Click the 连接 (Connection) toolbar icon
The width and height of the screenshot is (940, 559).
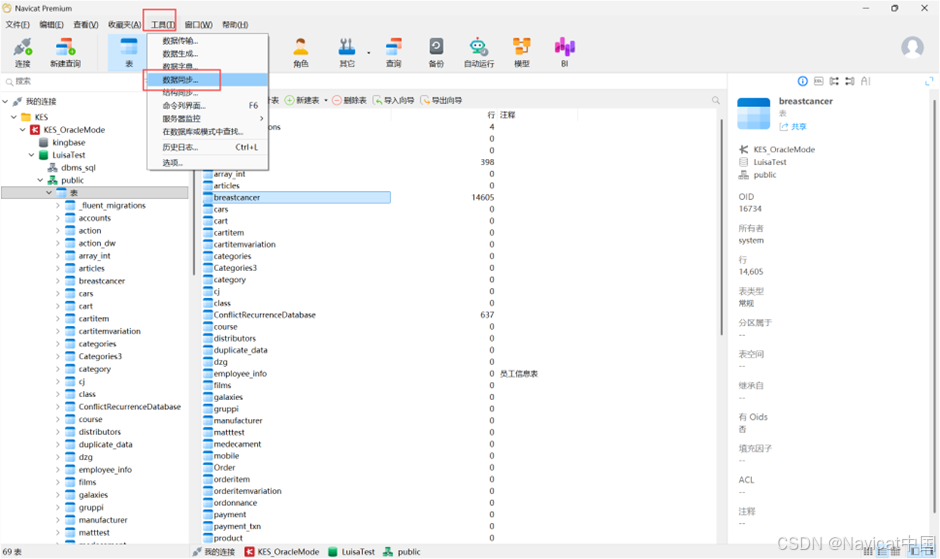[23, 52]
